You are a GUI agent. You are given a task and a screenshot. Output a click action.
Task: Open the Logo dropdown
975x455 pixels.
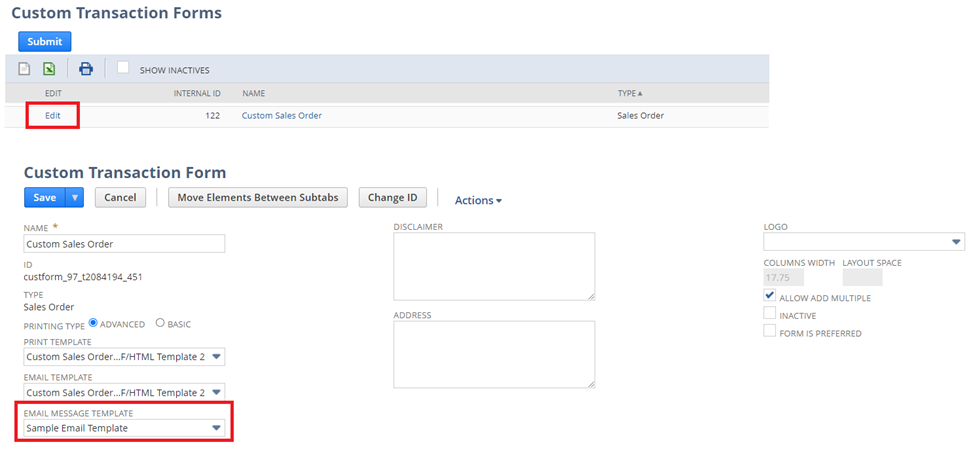pos(864,242)
